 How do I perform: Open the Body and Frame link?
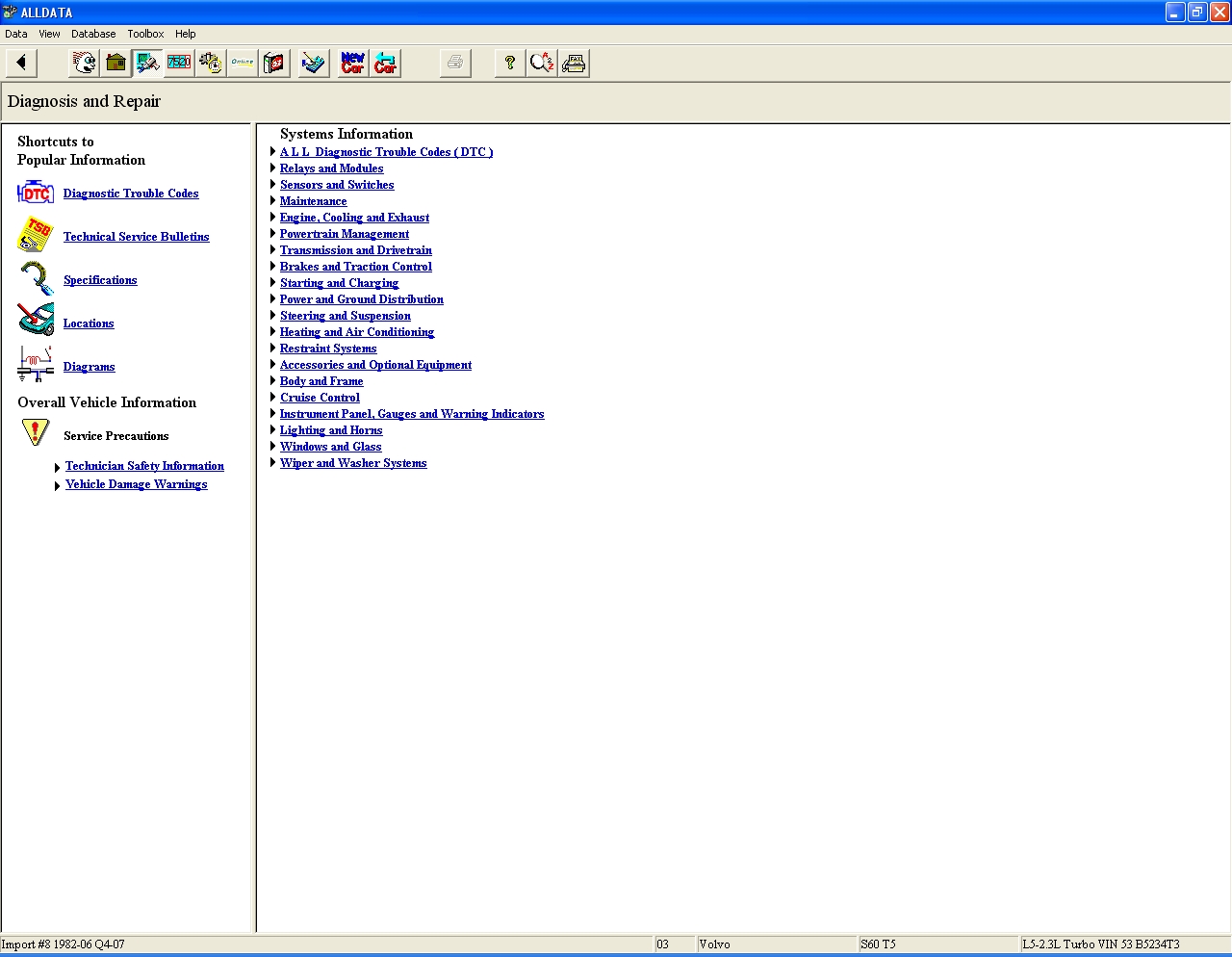point(321,381)
